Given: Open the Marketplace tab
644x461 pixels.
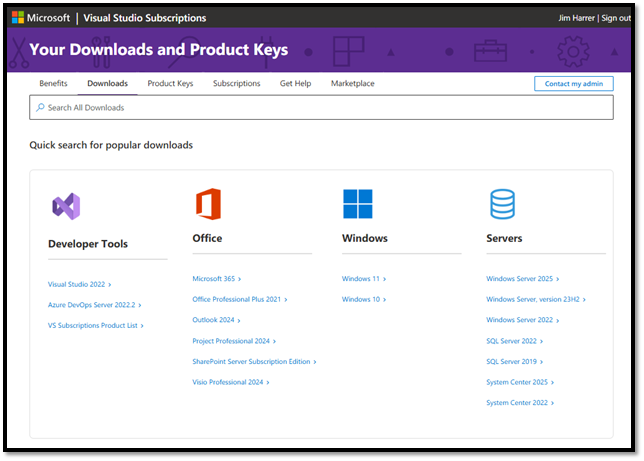Looking at the screenshot, I should (352, 84).
